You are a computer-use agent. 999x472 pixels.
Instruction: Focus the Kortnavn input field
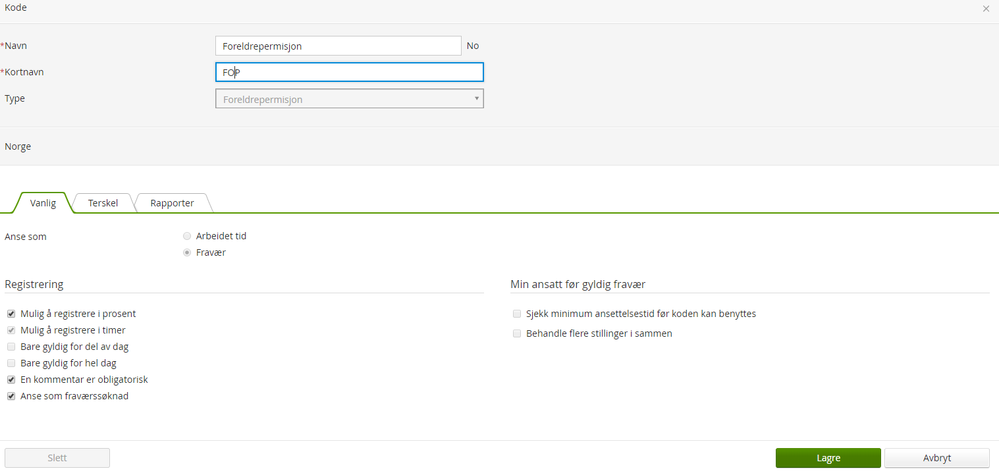349,73
